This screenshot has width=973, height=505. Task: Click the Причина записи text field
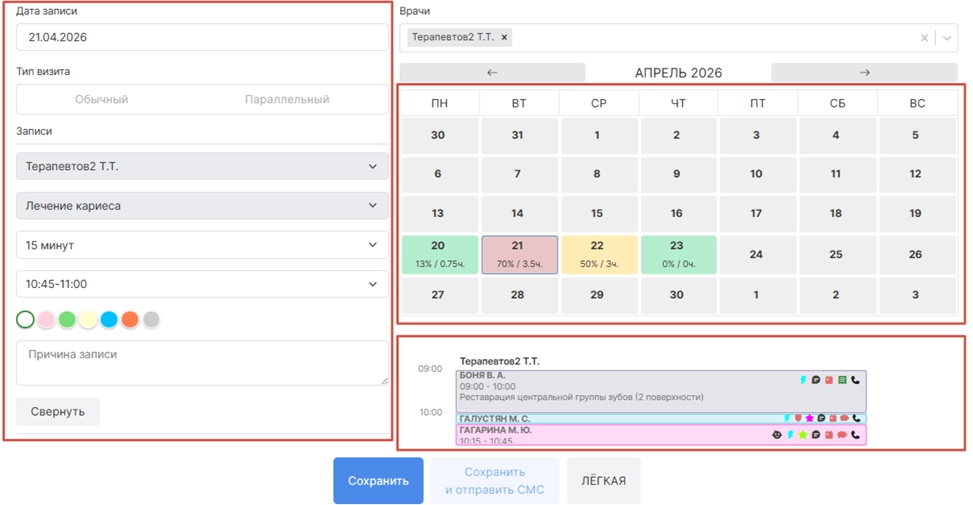coord(202,362)
